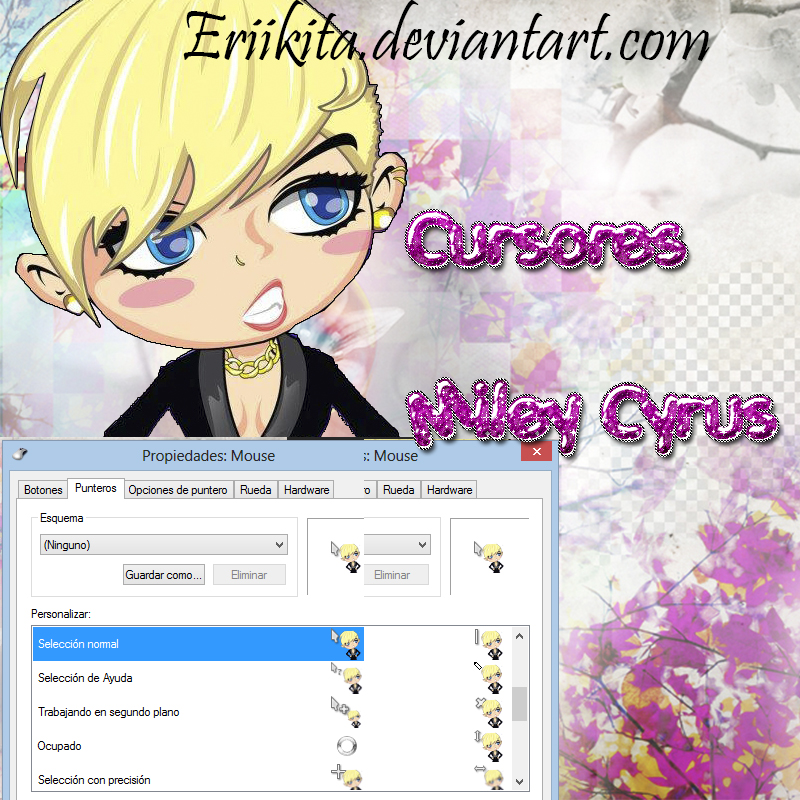This screenshot has width=800, height=800.
Task: Open the Opciones de puntero tab
Action: 178,490
